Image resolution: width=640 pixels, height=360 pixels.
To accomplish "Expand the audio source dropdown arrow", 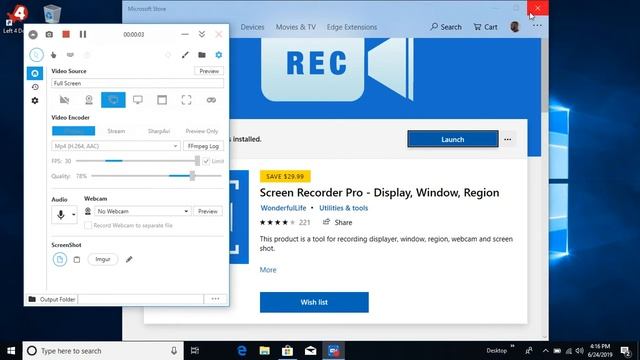I will click(x=74, y=215).
